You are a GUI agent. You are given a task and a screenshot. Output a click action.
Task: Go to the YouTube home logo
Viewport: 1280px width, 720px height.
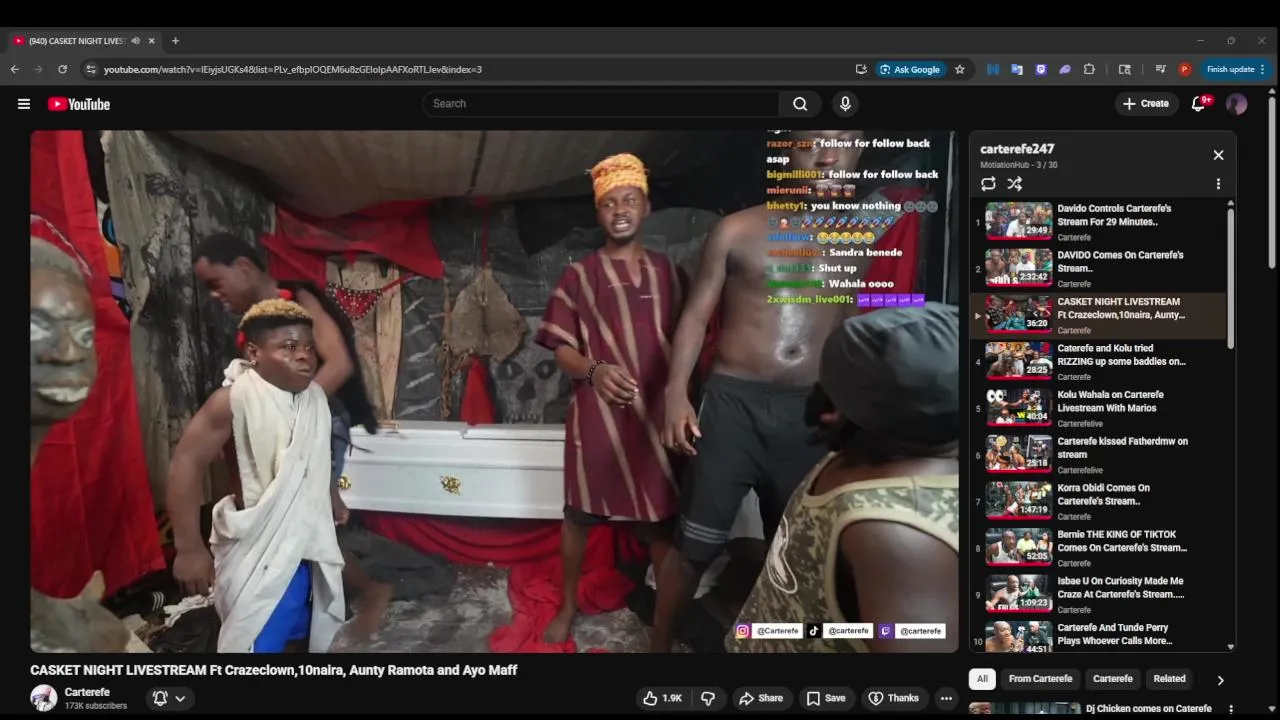coord(78,104)
